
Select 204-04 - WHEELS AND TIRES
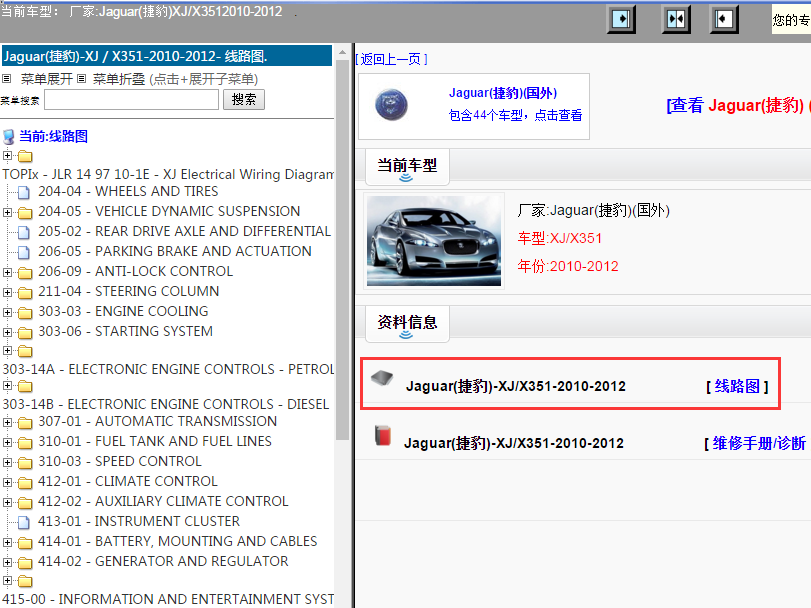(128, 191)
